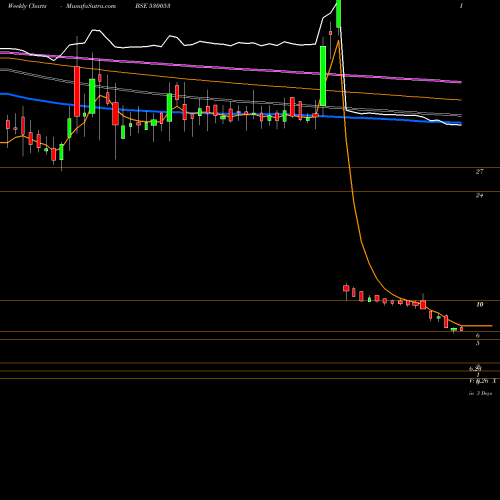The height and width of the screenshot is (500, 500).
Task: Select the 5 price level label
Action: point(478,343)
